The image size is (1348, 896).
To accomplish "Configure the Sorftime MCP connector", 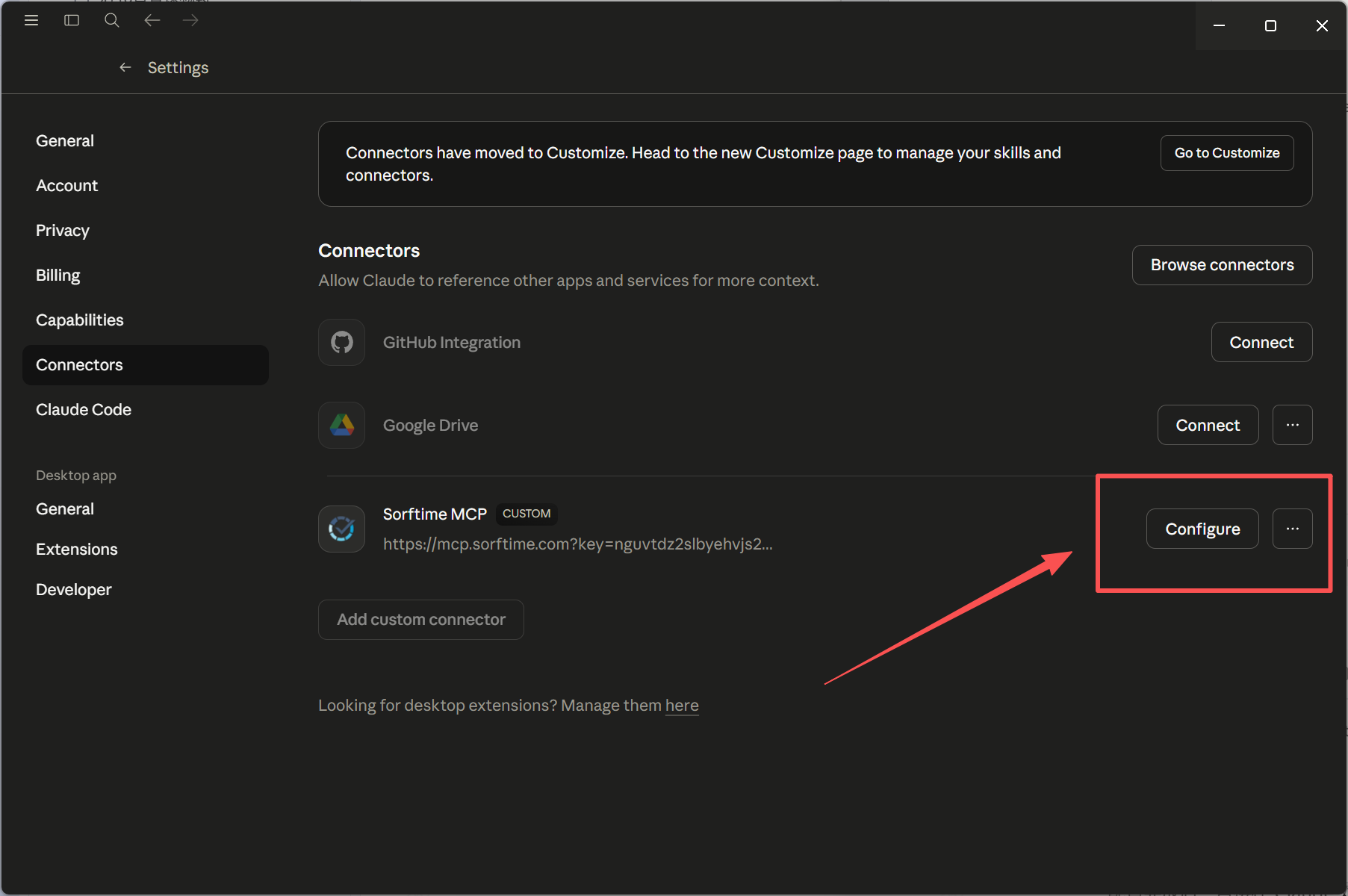I will [1202, 529].
